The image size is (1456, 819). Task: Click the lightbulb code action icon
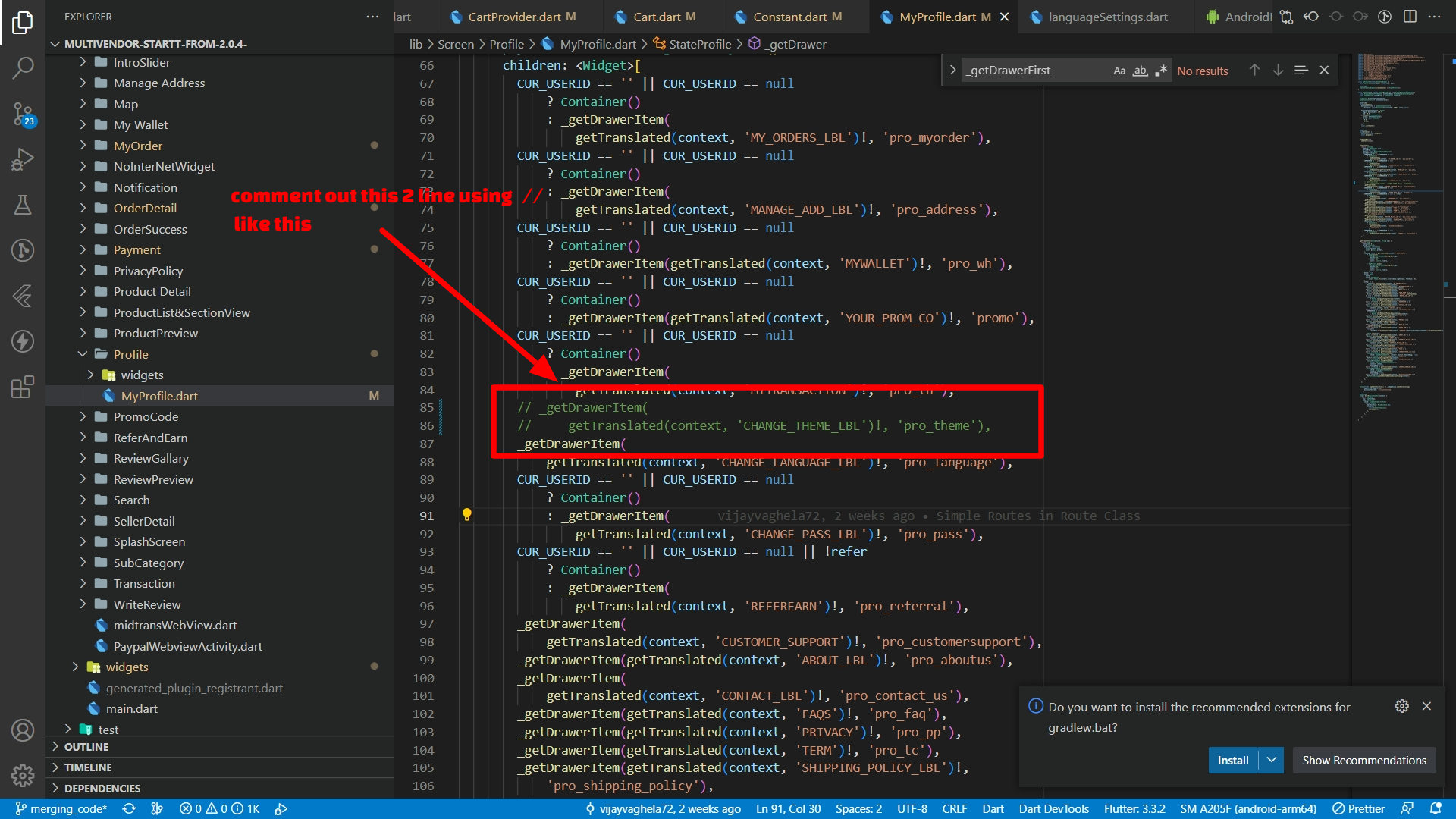466,515
